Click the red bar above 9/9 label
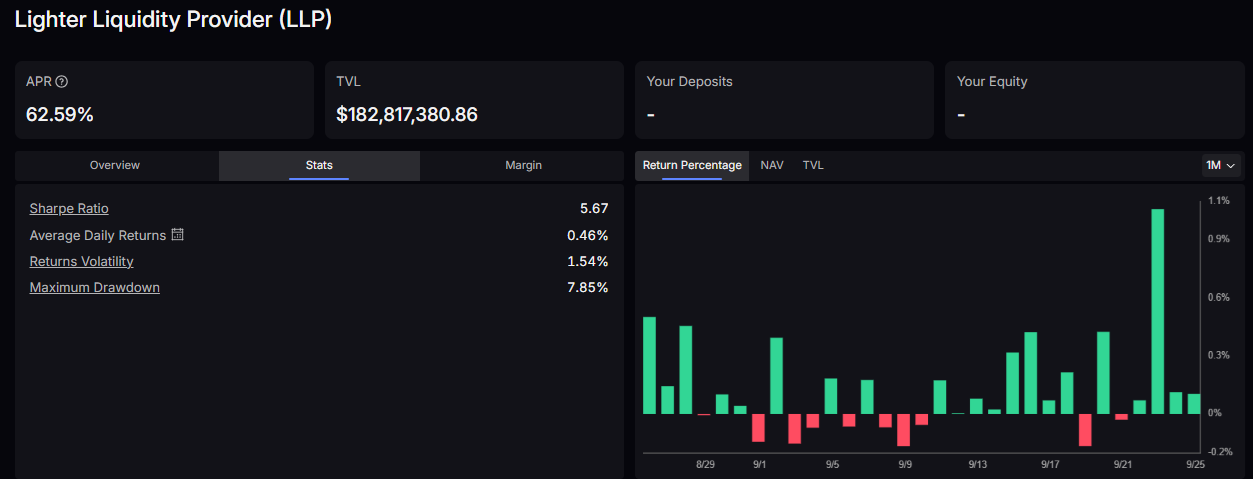Viewport: 1253px width, 479px height. (904, 429)
